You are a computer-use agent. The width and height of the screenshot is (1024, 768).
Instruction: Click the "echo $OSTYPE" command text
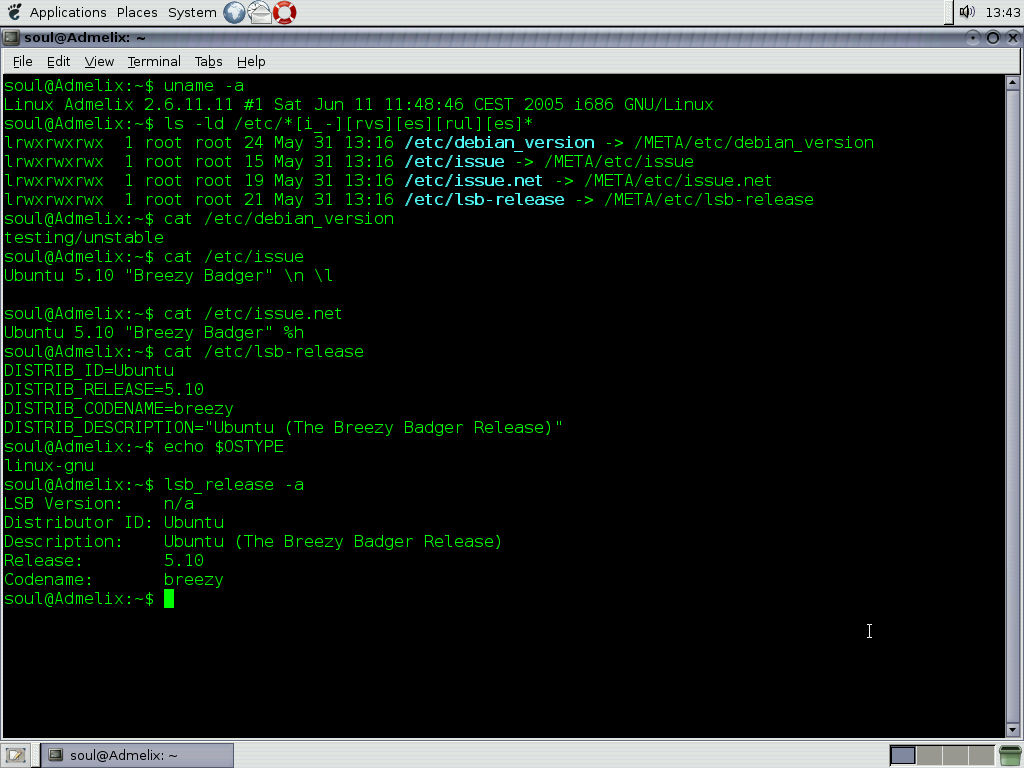click(224, 446)
